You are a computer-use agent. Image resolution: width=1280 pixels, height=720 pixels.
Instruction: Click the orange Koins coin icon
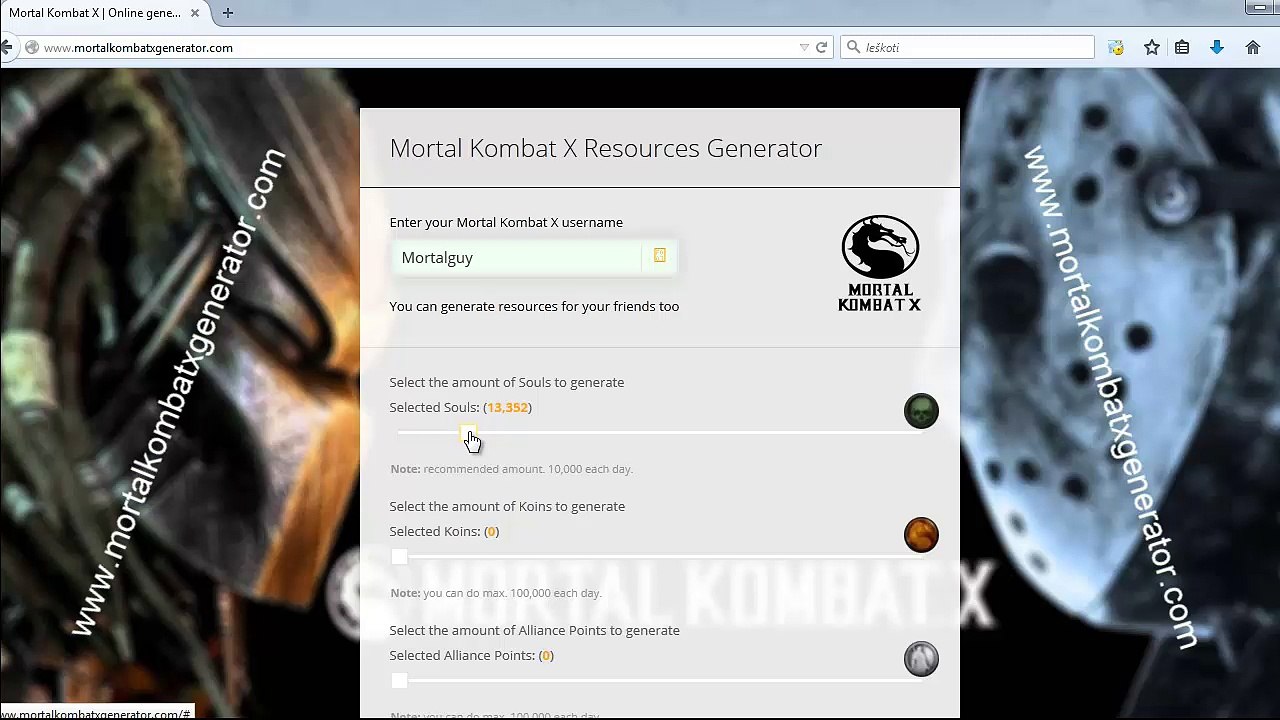click(x=921, y=535)
